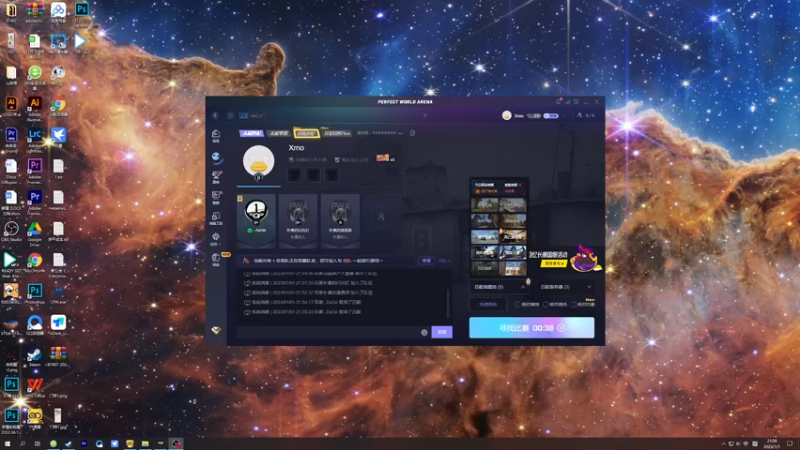Click into the chat message input field

[329, 332]
